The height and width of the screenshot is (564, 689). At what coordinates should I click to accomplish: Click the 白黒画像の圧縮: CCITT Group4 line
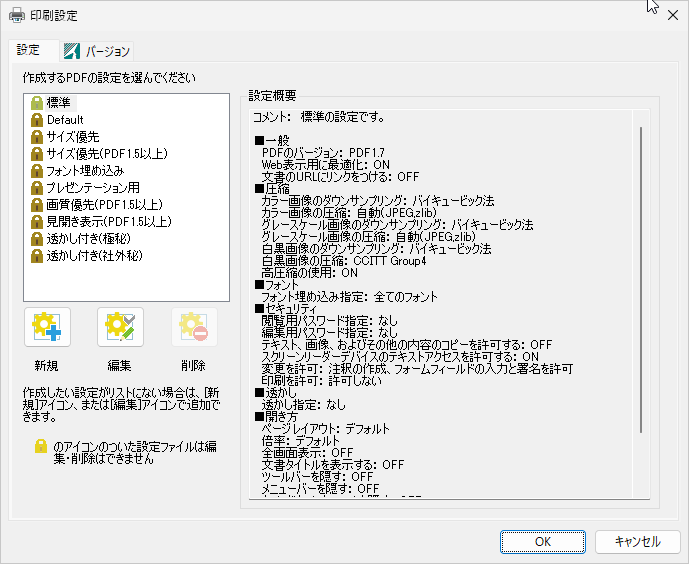click(344, 261)
